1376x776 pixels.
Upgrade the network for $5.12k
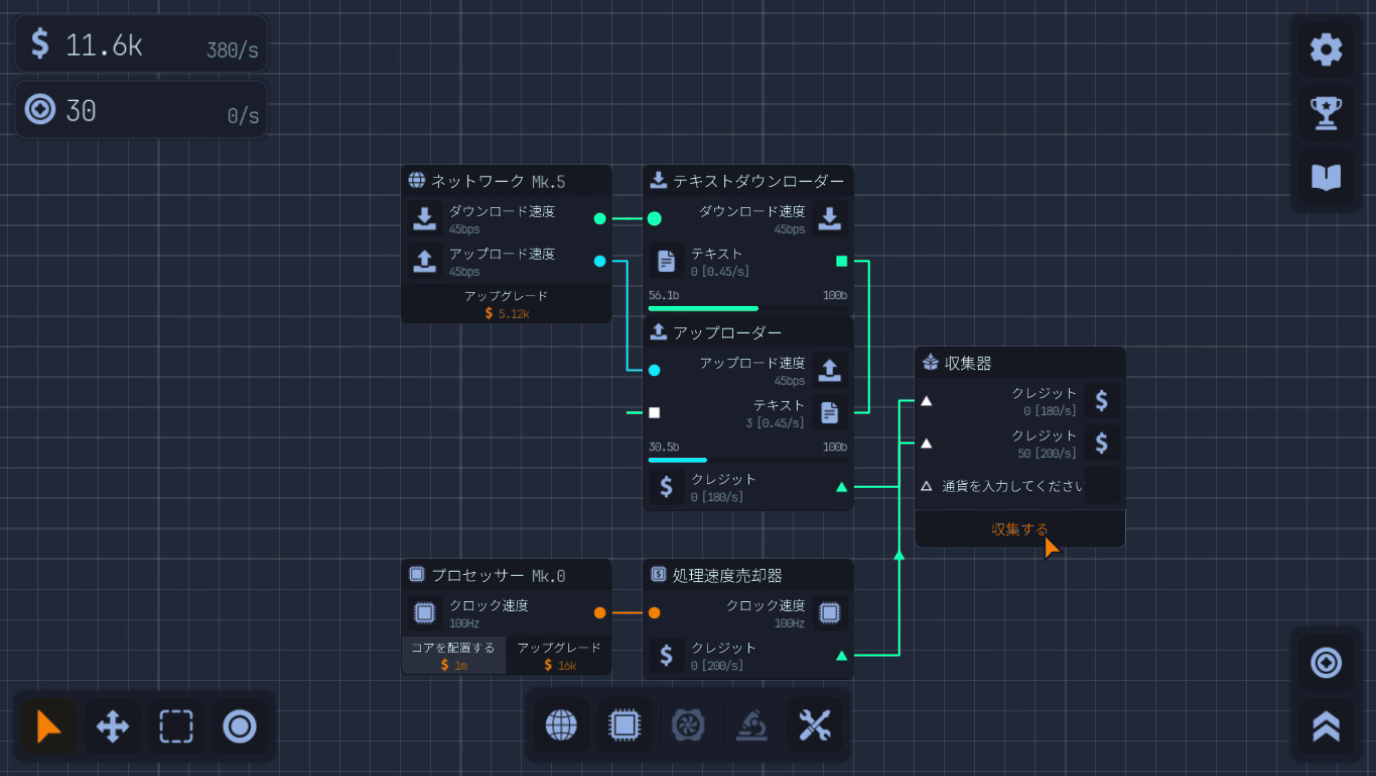(x=506, y=304)
